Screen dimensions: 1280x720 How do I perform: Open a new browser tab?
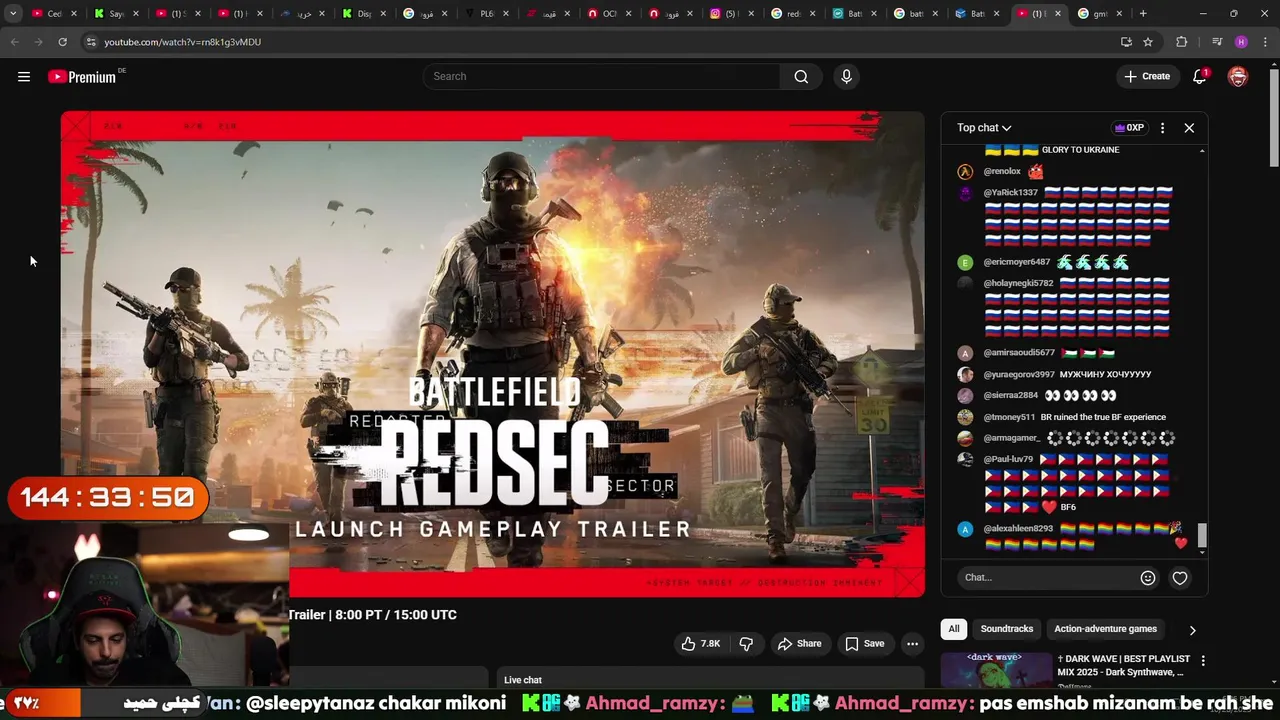(x=1143, y=14)
